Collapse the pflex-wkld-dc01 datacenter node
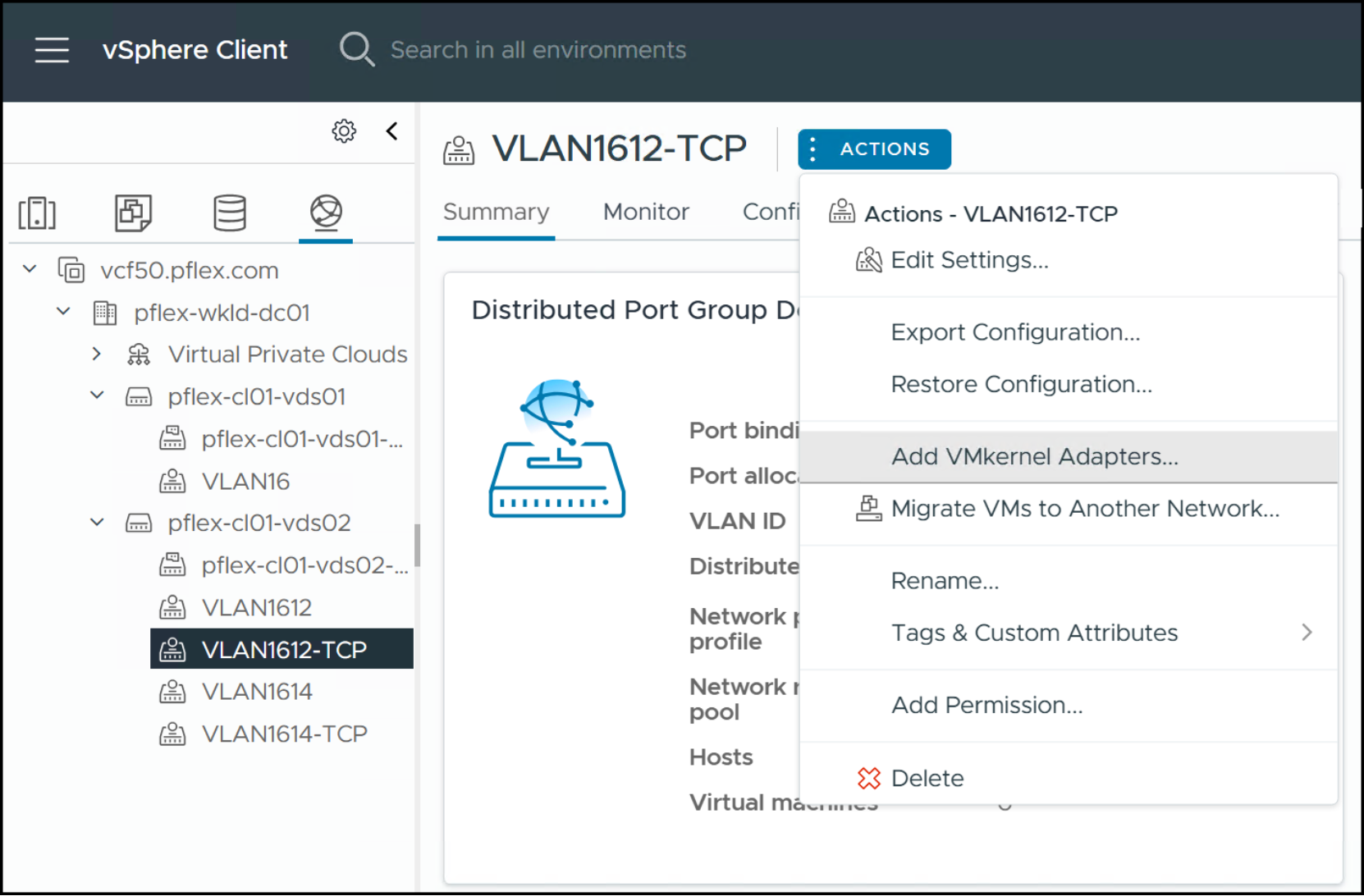 click(63, 312)
